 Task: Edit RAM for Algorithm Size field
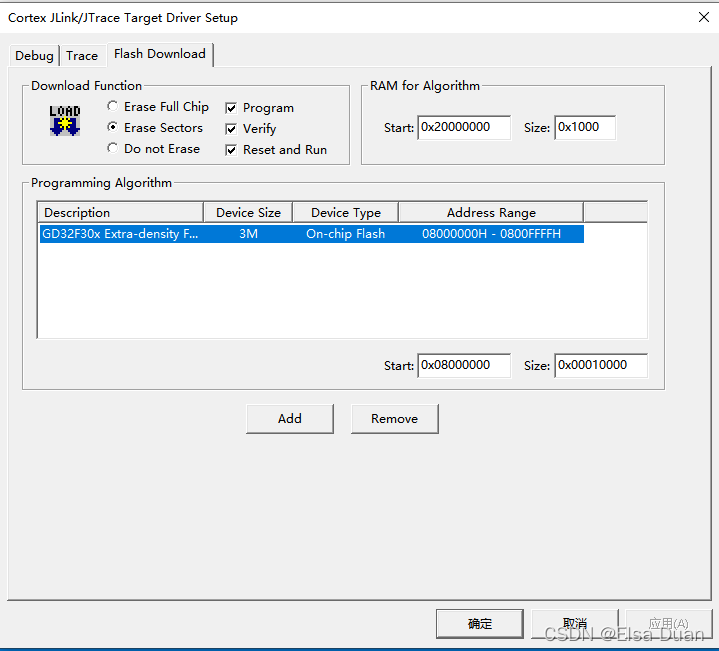click(585, 127)
